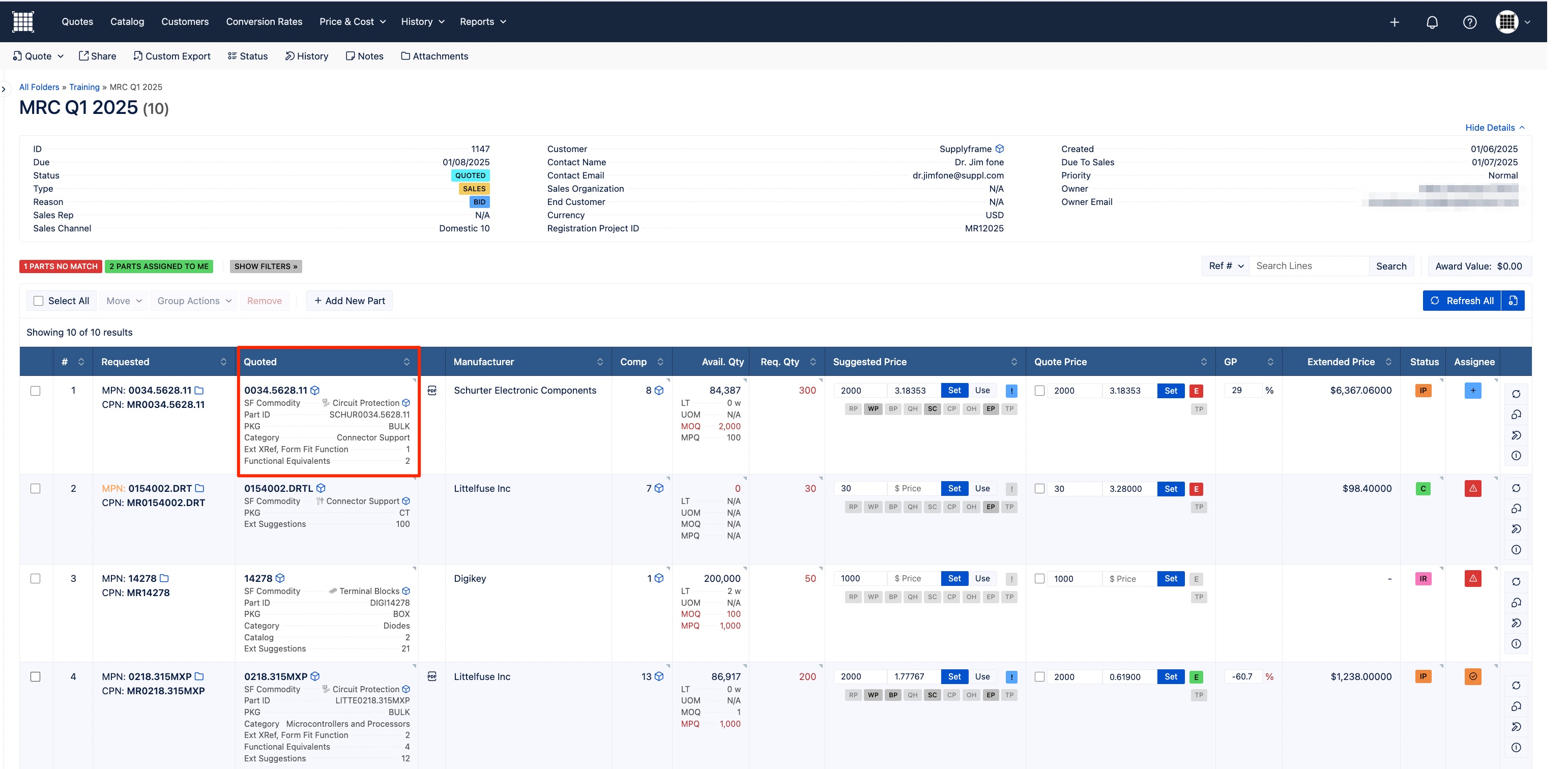Open Catalog in top navigation
This screenshot has height=769, width=1568.
click(127, 22)
